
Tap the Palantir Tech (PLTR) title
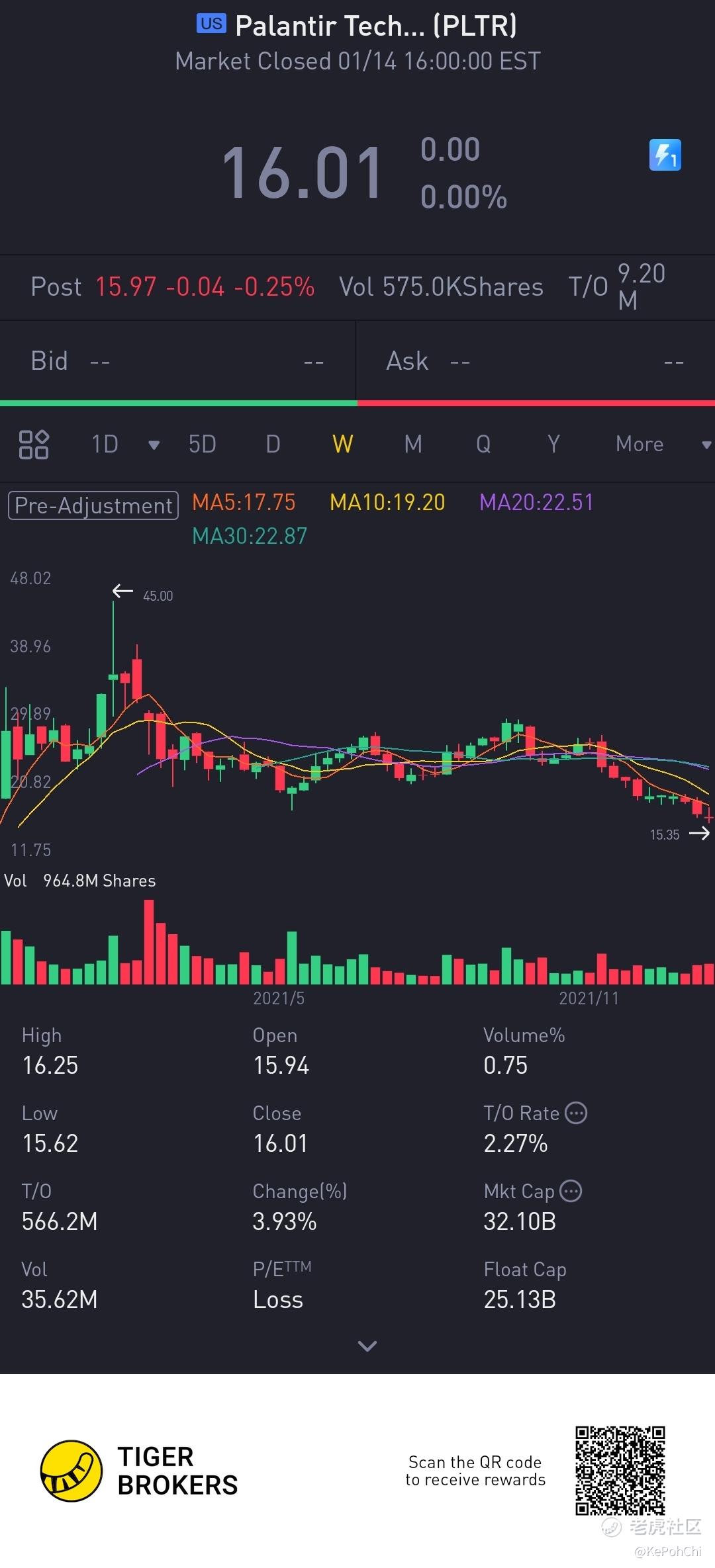coord(376,26)
